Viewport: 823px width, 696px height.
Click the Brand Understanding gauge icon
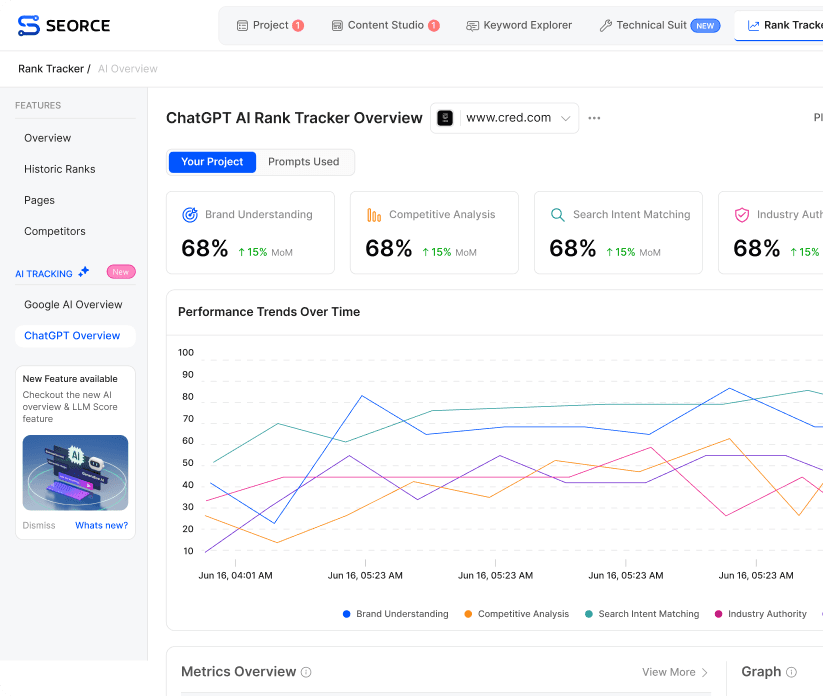(x=190, y=214)
